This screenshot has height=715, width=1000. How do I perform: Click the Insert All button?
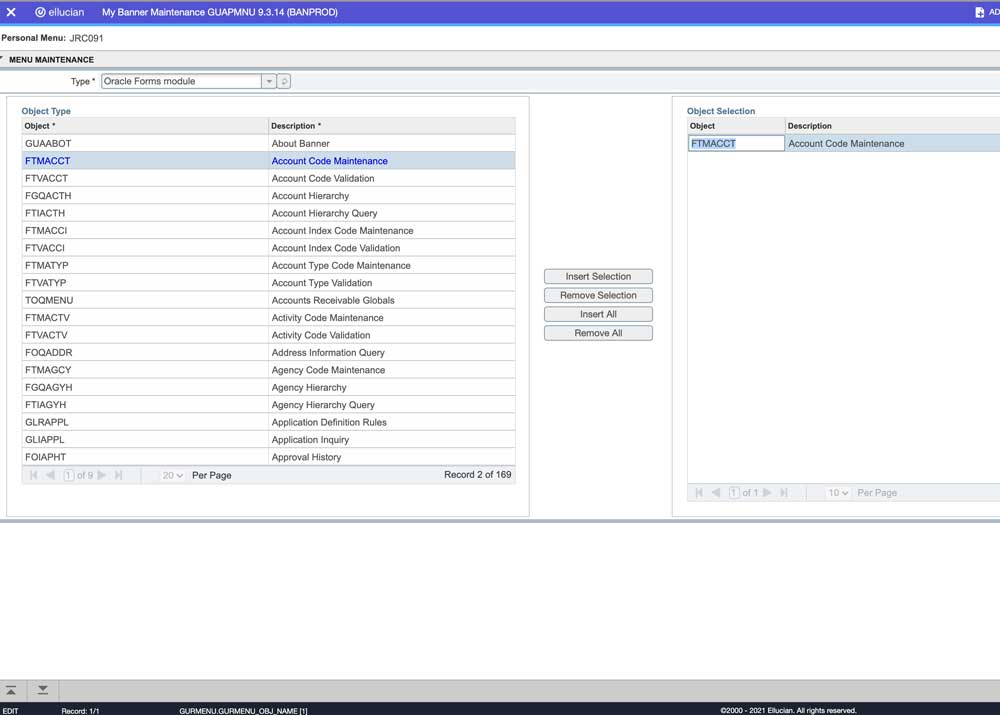point(598,313)
